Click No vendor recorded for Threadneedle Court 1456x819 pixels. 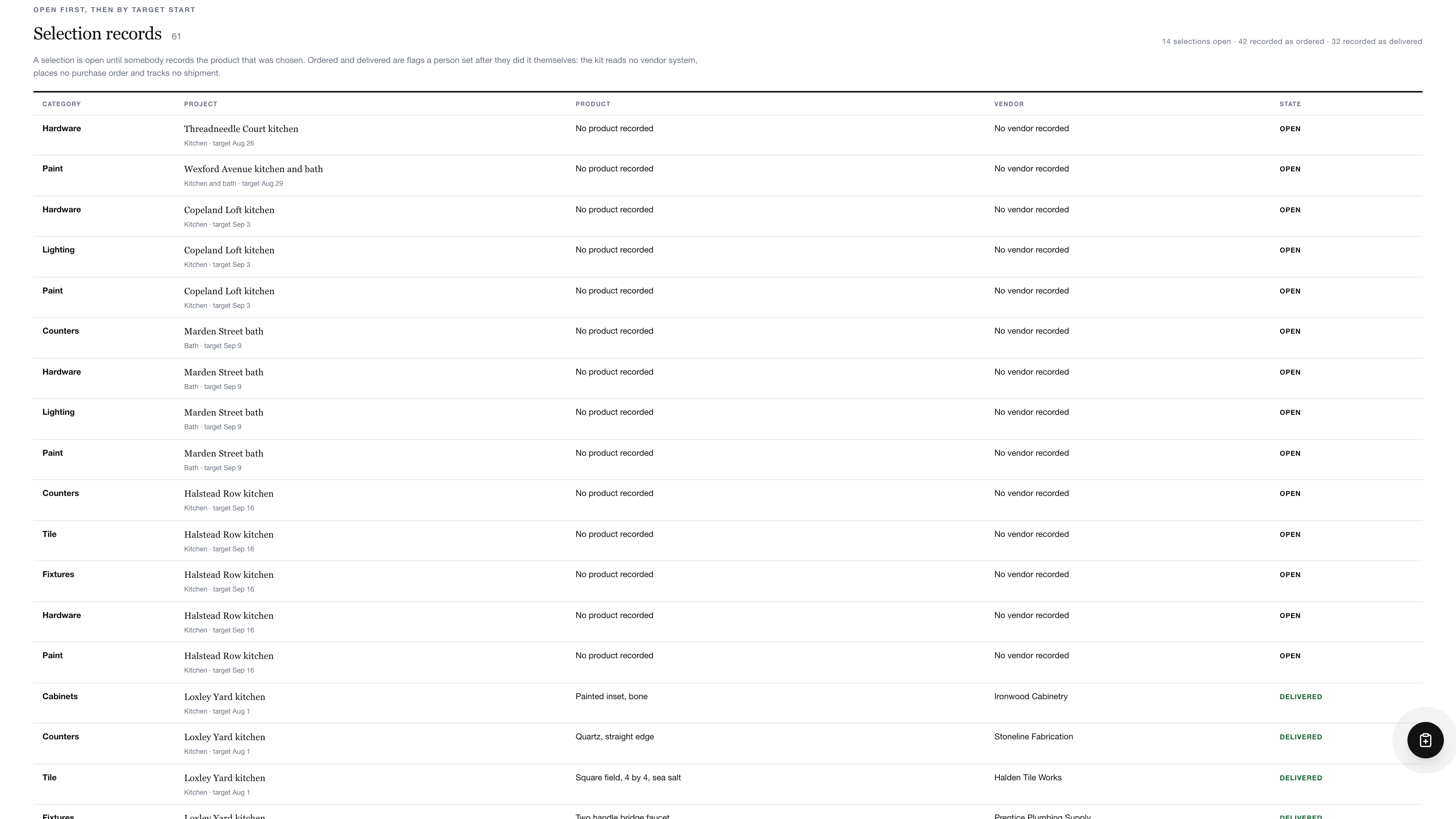[x=1031, y=128]
